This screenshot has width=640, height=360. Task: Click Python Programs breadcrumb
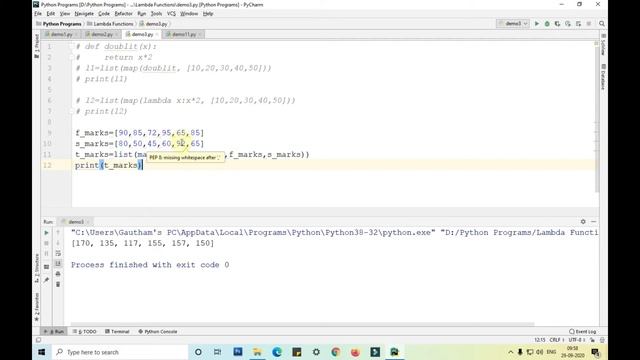click(58, 24)
